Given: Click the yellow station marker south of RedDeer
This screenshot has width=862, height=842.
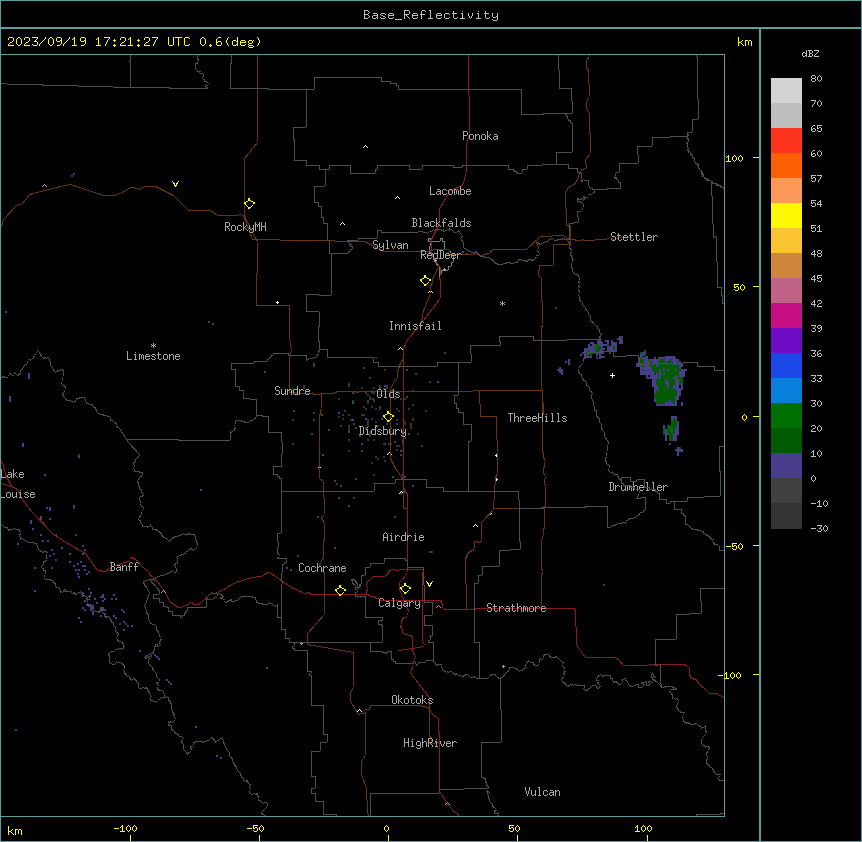Looking at the screenshot, I should pyautogui.click(x=426, y=281).
